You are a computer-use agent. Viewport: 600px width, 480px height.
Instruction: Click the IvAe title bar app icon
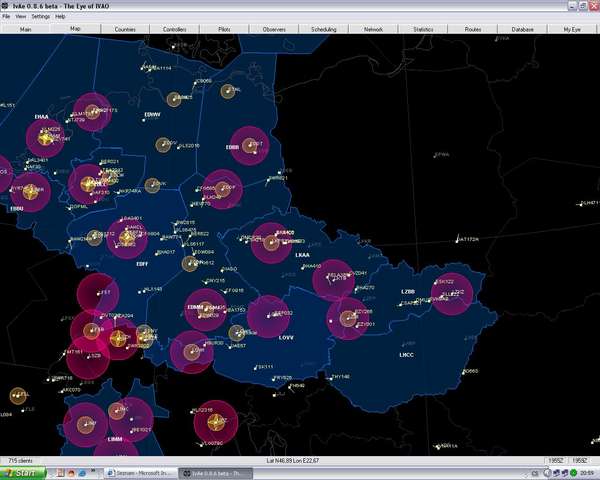coord(5,6)
